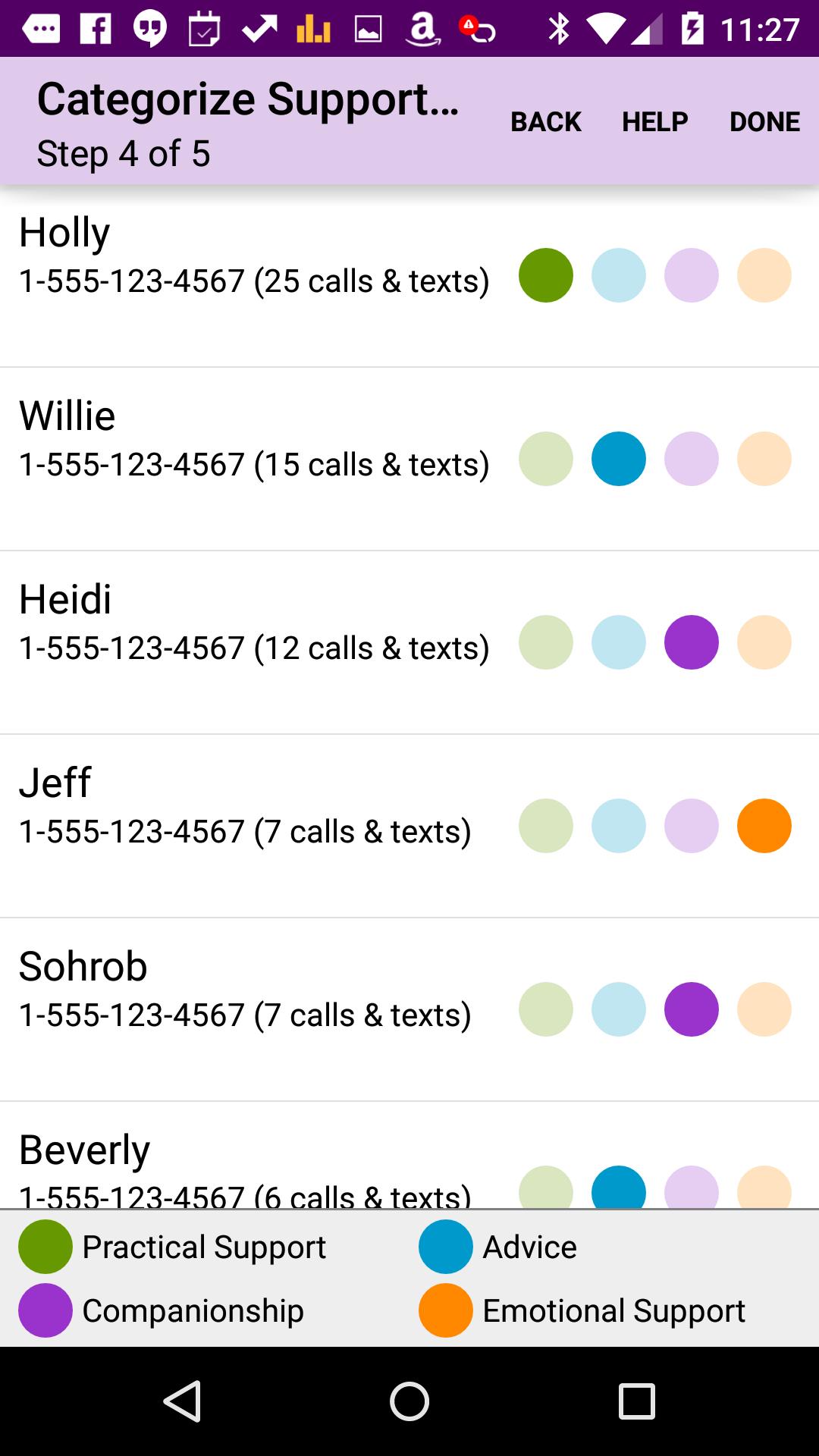Toggle Companionship circle for Heidi
The width and height of the screenshot is (819, 1456).
coord(692,642)
